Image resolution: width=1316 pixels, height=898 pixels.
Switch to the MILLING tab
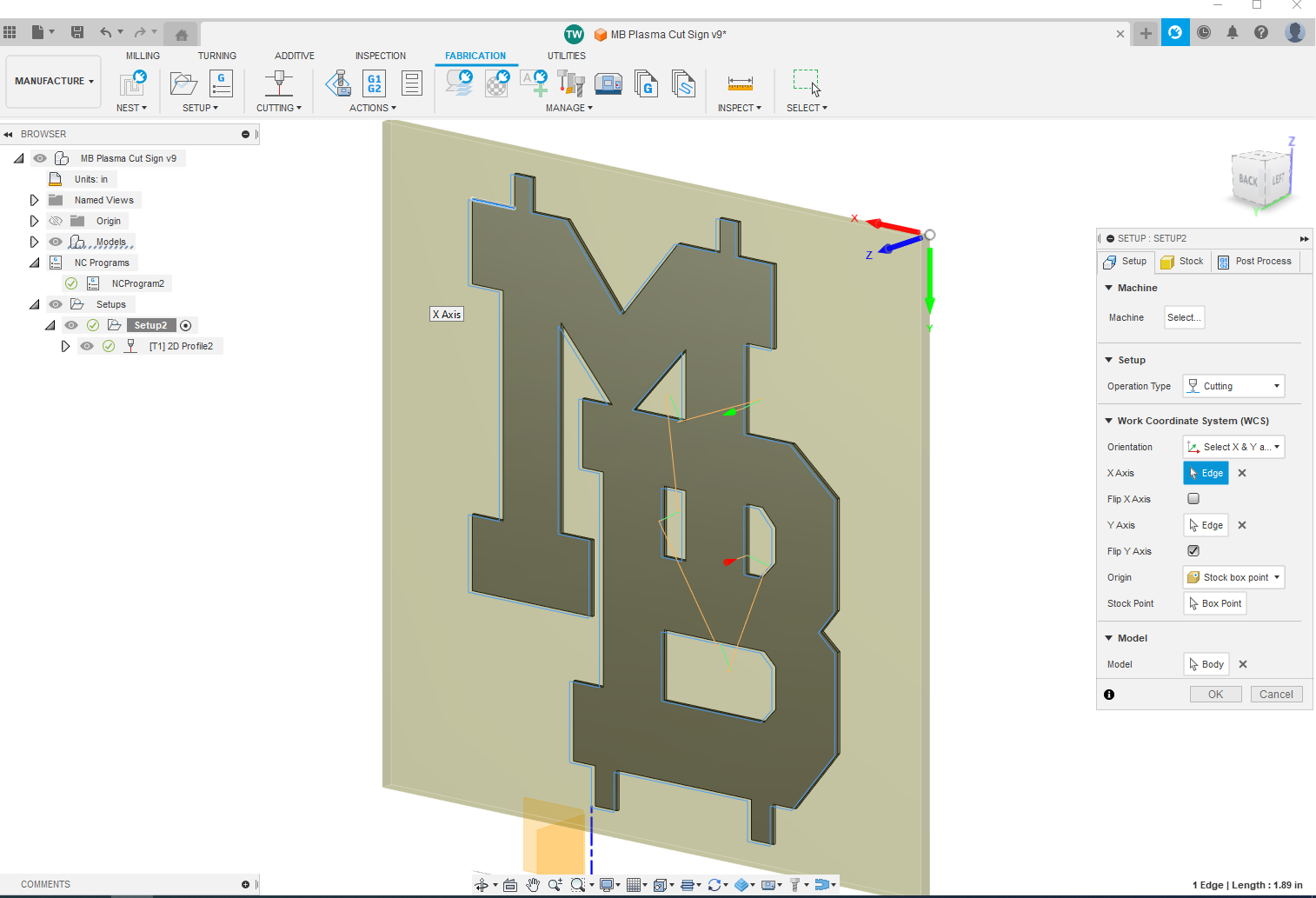pyautogui.click(x=143, y=56)
